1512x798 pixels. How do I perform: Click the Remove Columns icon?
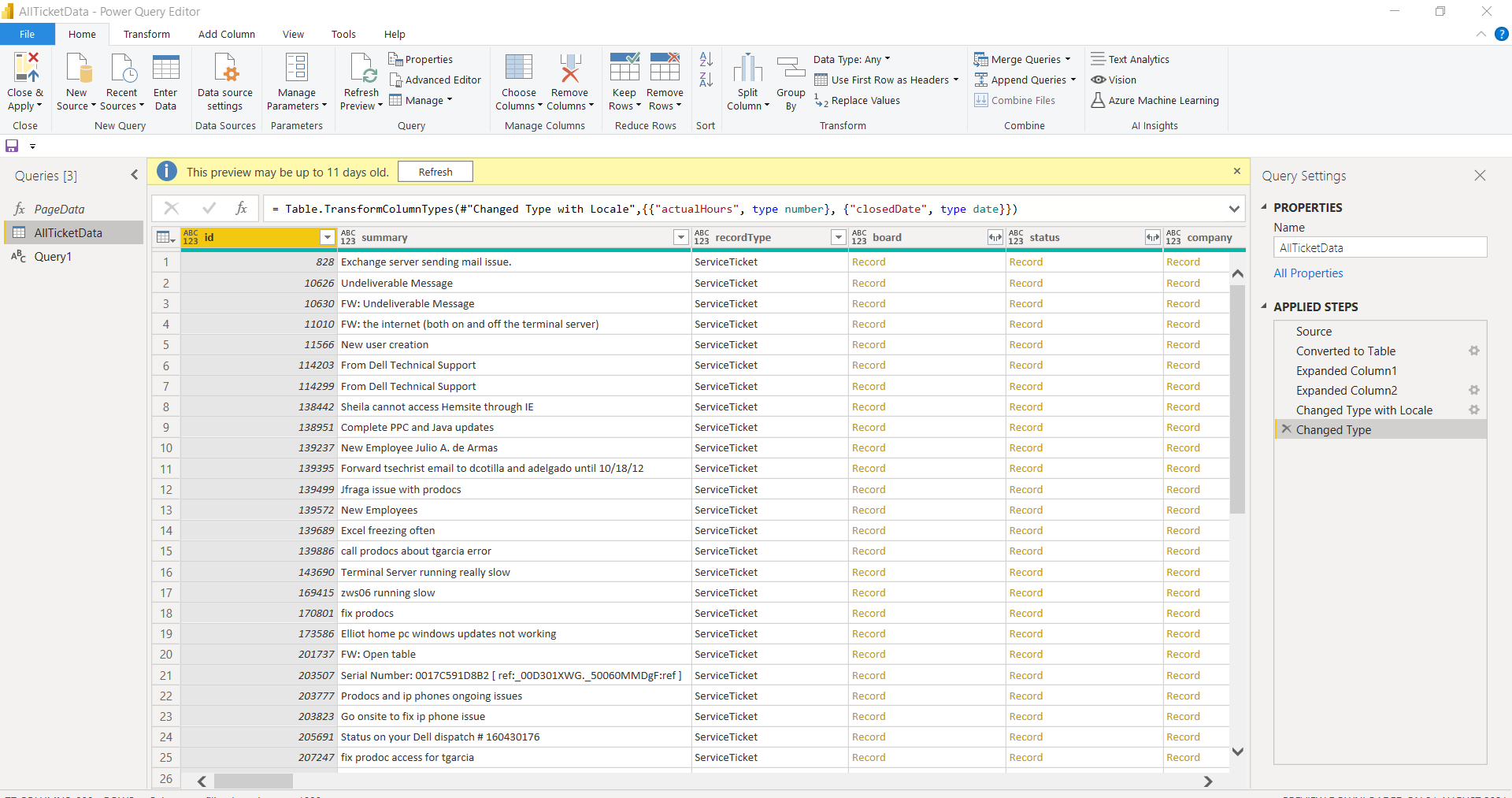point(570,68)
